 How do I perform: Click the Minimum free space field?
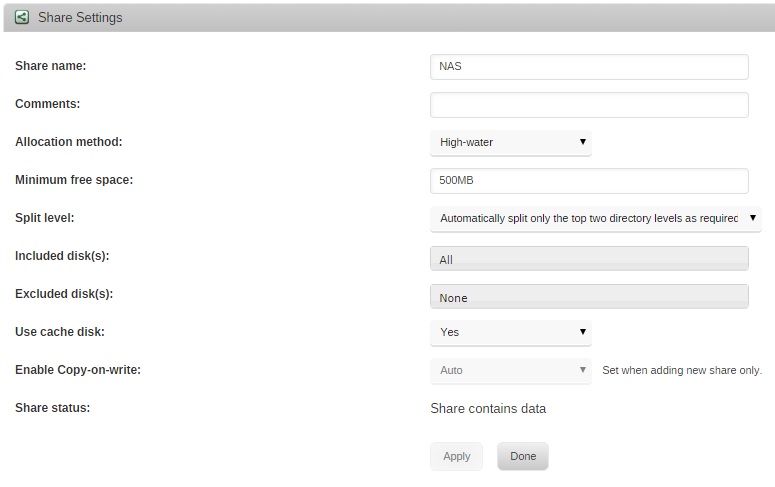click(589, 181)
